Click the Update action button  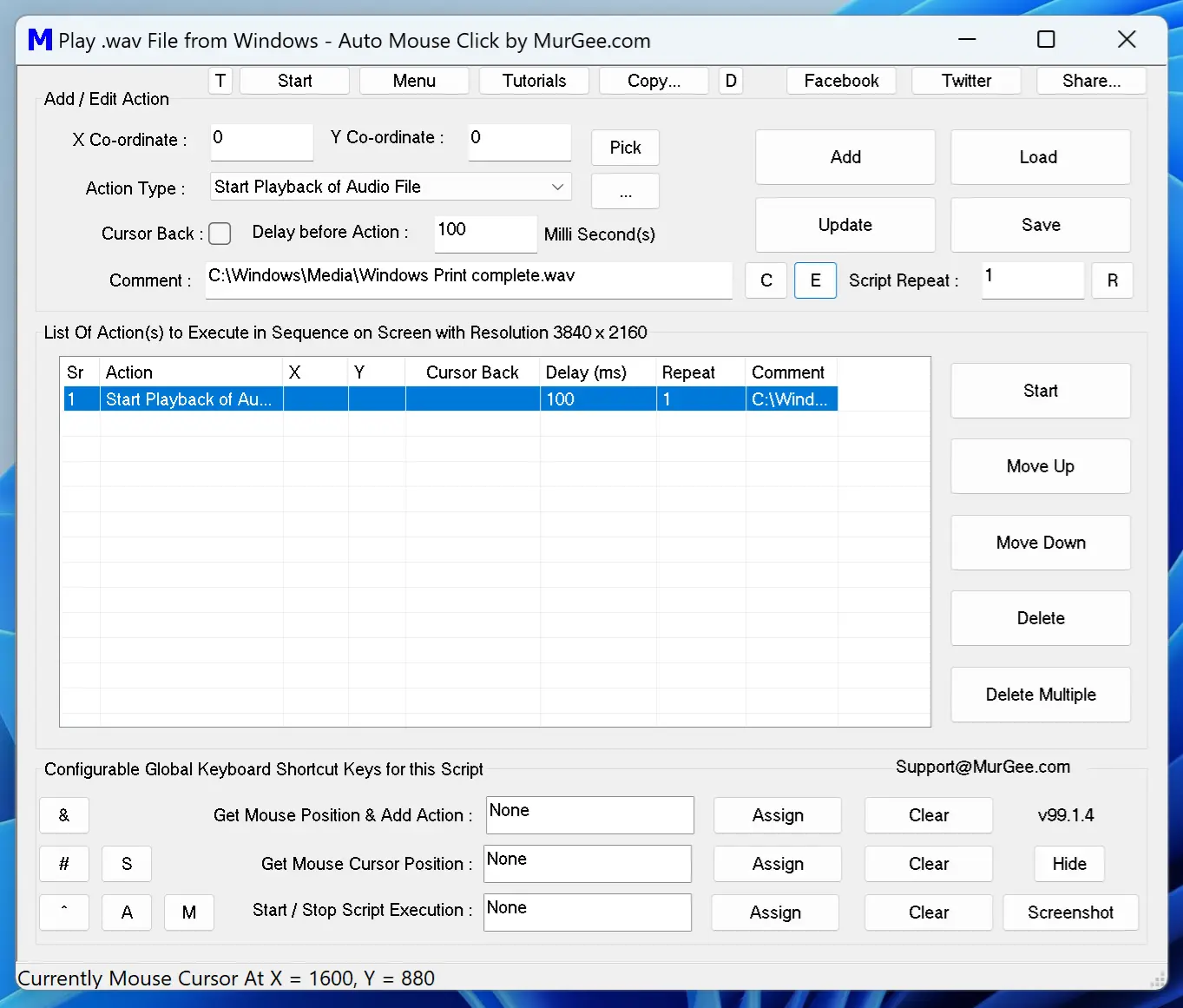point(845,225)
